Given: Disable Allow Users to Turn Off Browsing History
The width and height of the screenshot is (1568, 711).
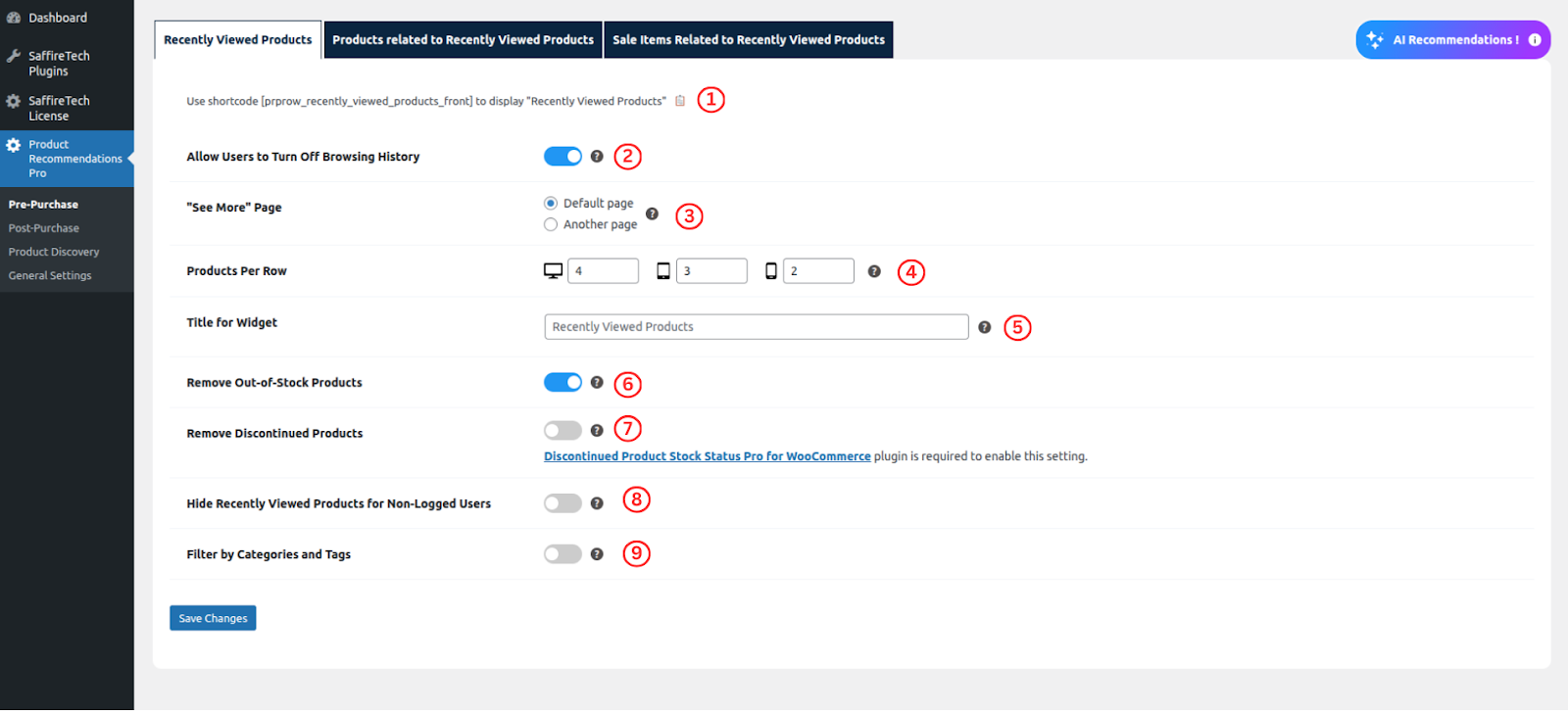Looking at the screenshot, I should point(563,157).
